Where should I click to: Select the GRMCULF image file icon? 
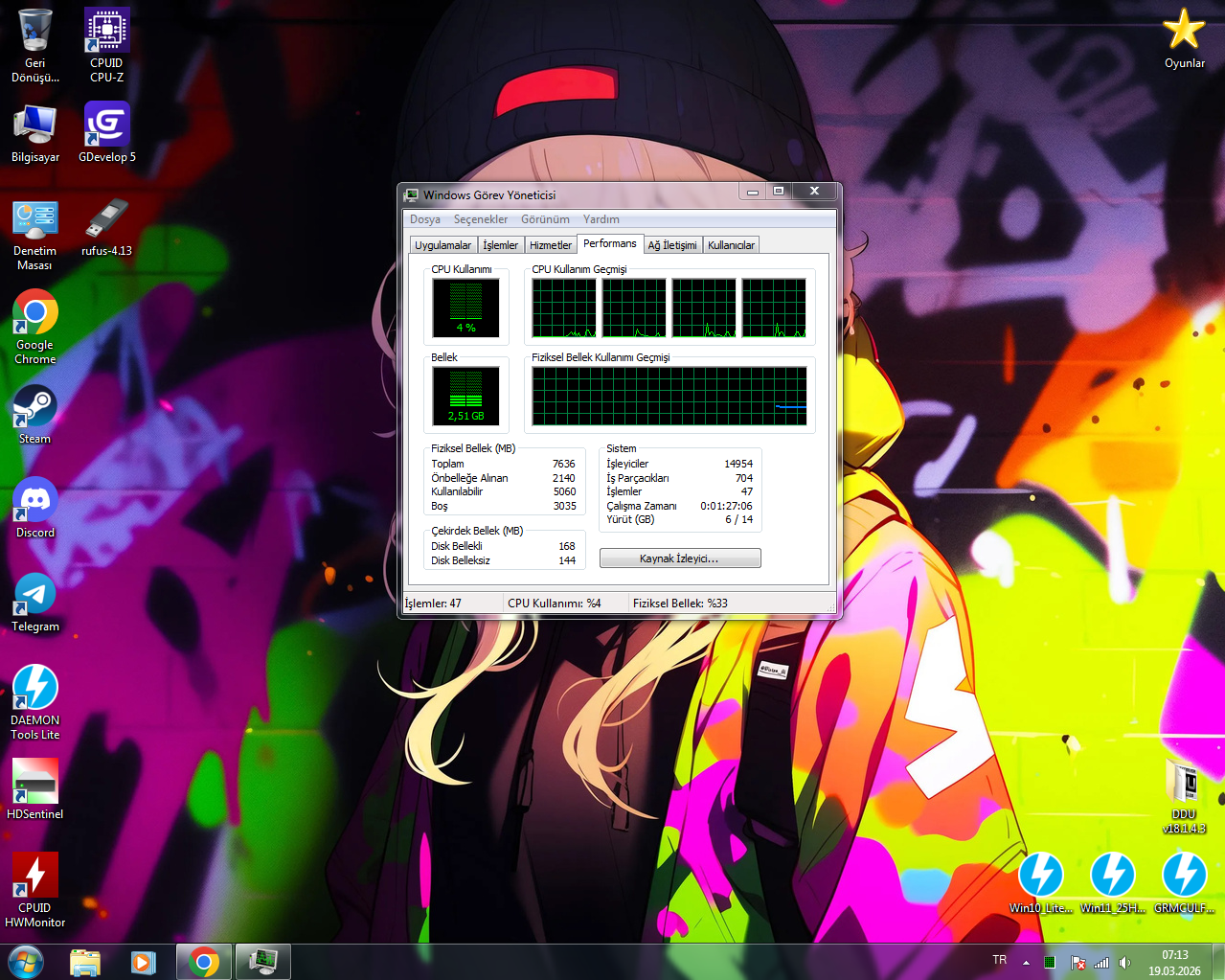pyautogui.click(x=1185, y=882)
